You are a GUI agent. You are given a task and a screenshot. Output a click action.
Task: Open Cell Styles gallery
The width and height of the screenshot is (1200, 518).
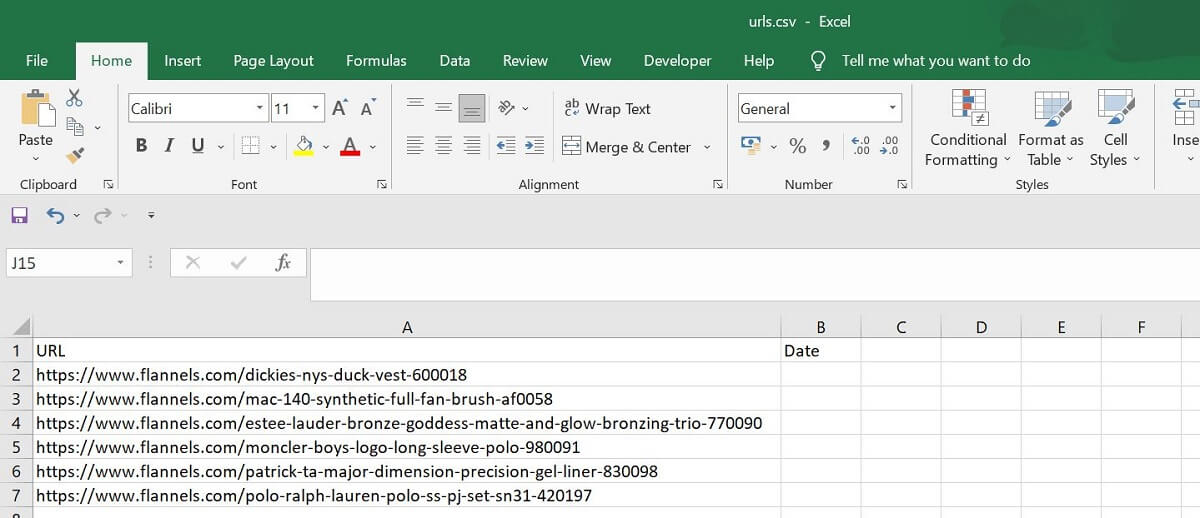(x=1115, y=128)
